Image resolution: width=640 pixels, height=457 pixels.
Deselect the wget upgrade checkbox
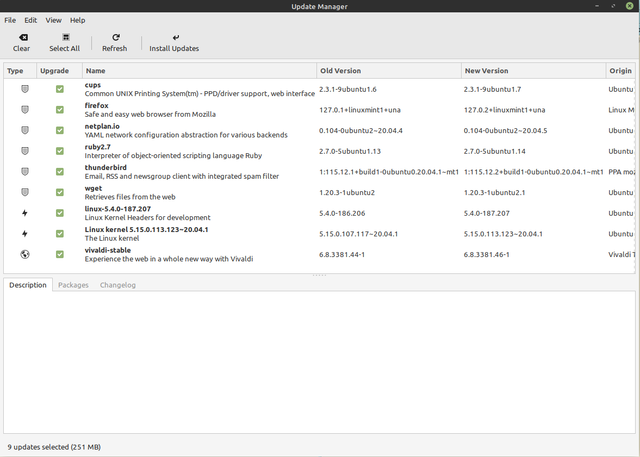click(60, 192)
